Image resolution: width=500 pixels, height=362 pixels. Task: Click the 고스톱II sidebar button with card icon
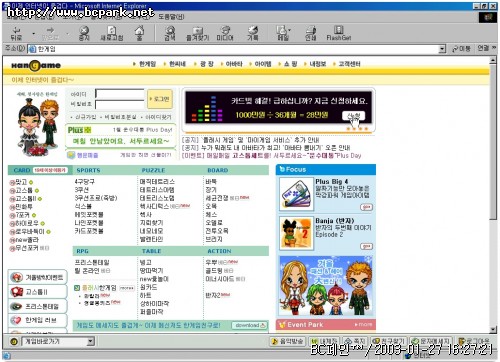point(38,292)
